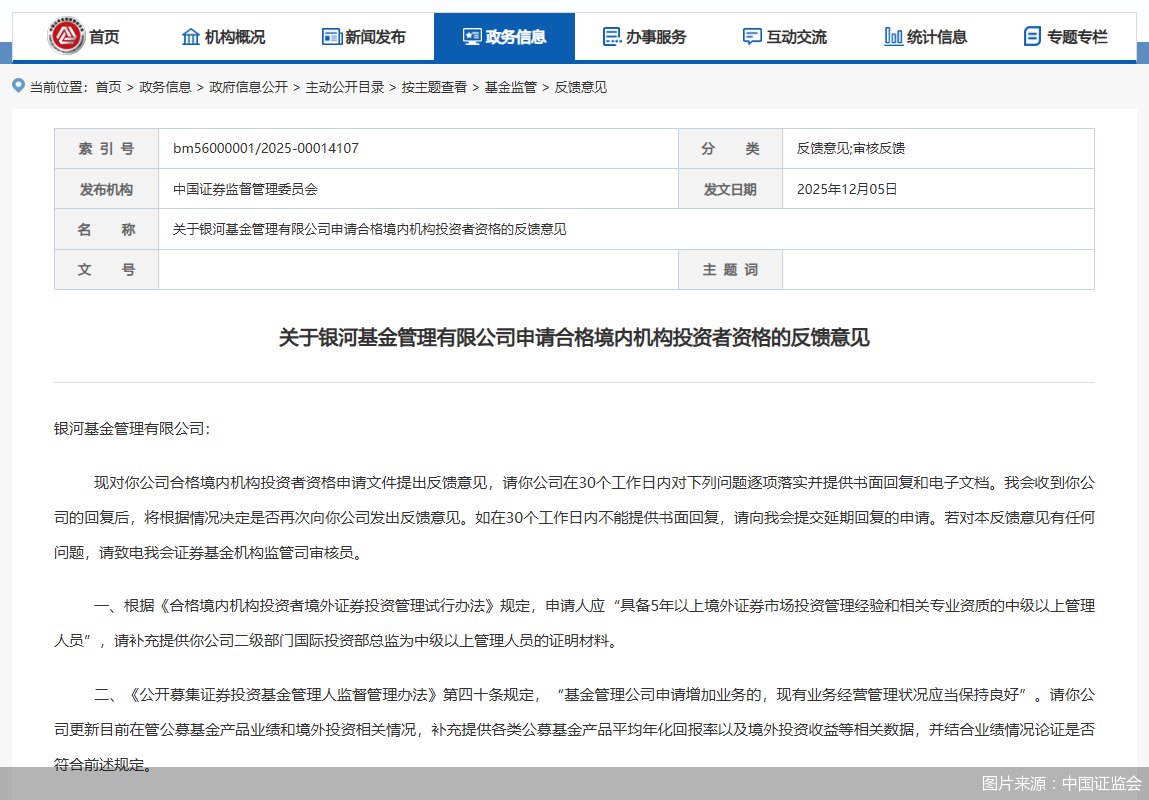Viewport: 1149px width, 800px height.
Task: Select the building icon beside 机构概况
Action: (190, 36)
